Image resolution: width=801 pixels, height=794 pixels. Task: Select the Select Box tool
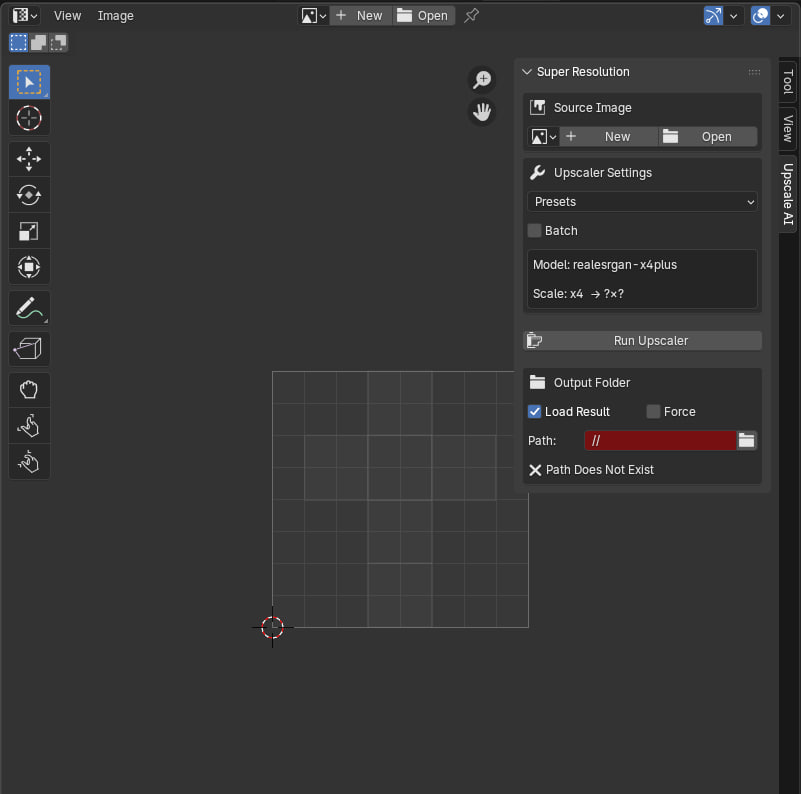pyautogui.click(x=29, y=82)
